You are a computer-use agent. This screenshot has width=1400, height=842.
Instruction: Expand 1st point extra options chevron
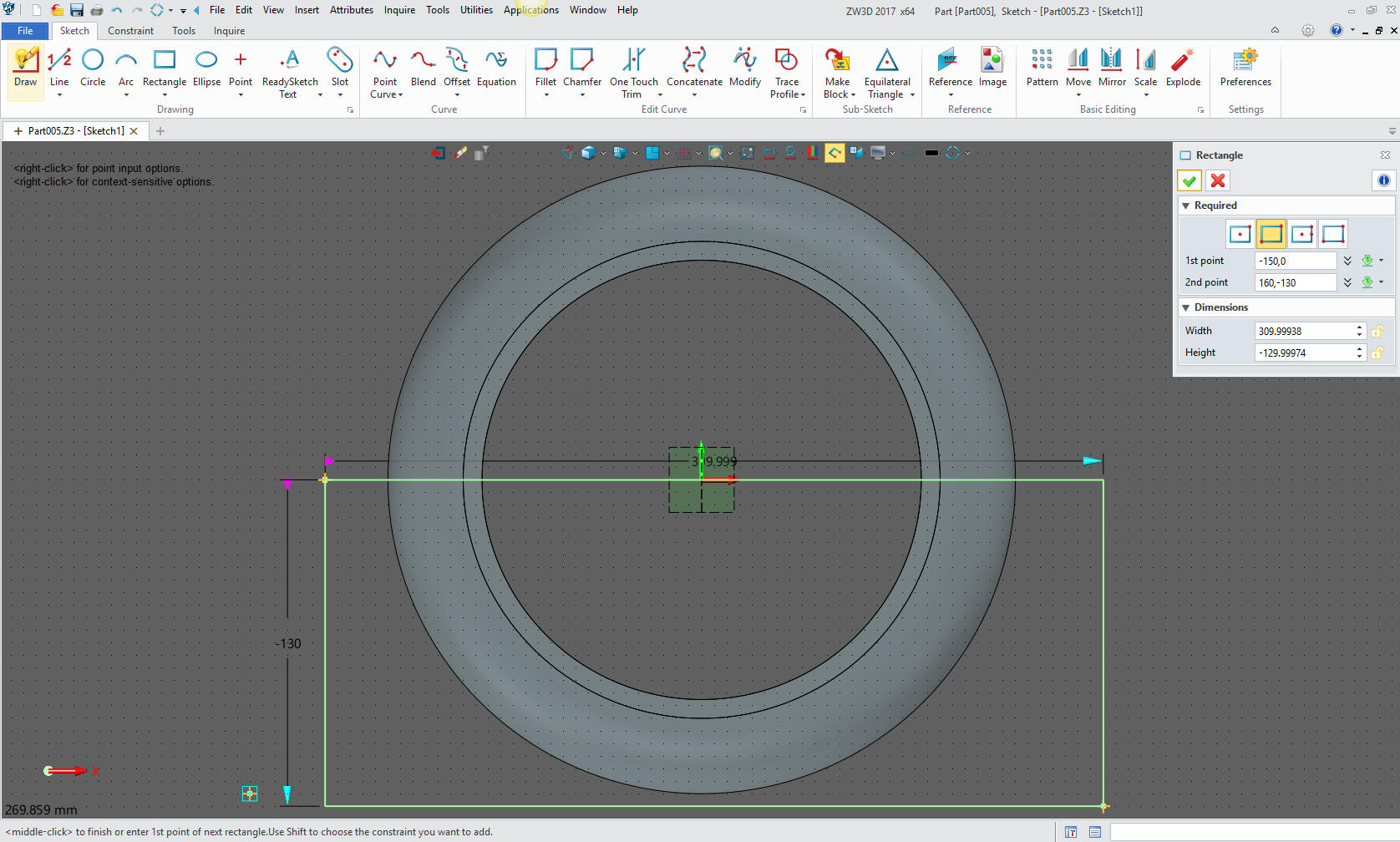coord(1347,261)
